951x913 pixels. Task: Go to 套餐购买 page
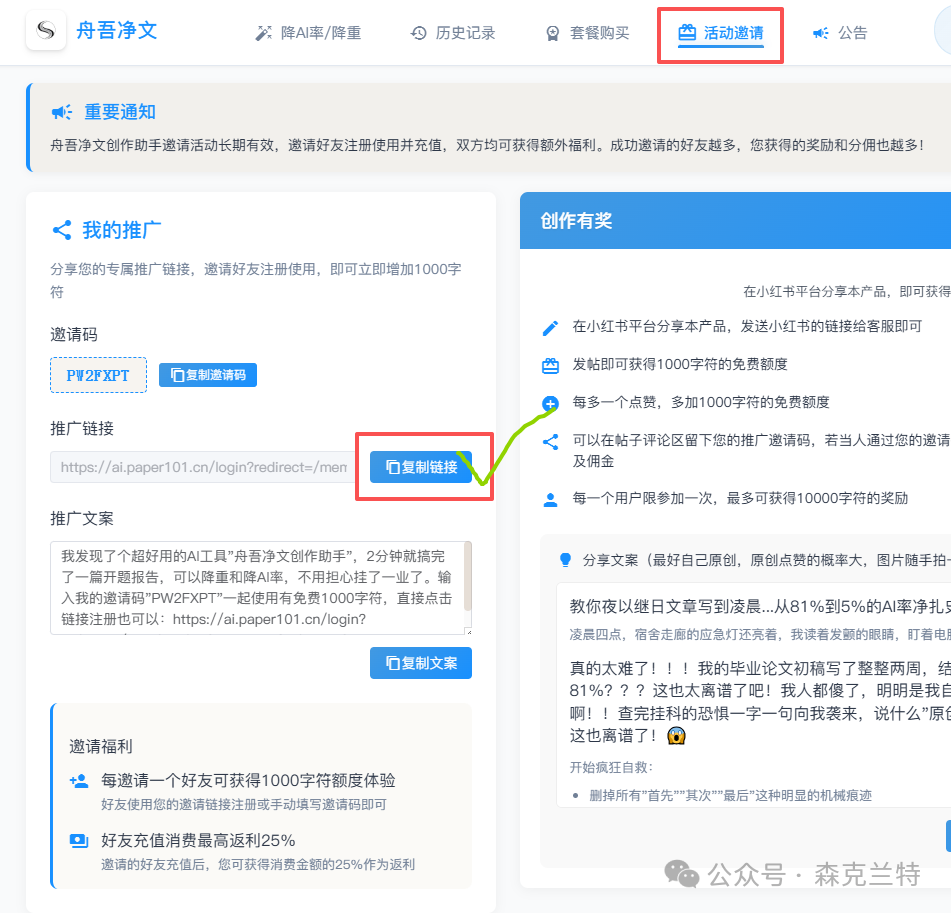click(x=587, y=33)
